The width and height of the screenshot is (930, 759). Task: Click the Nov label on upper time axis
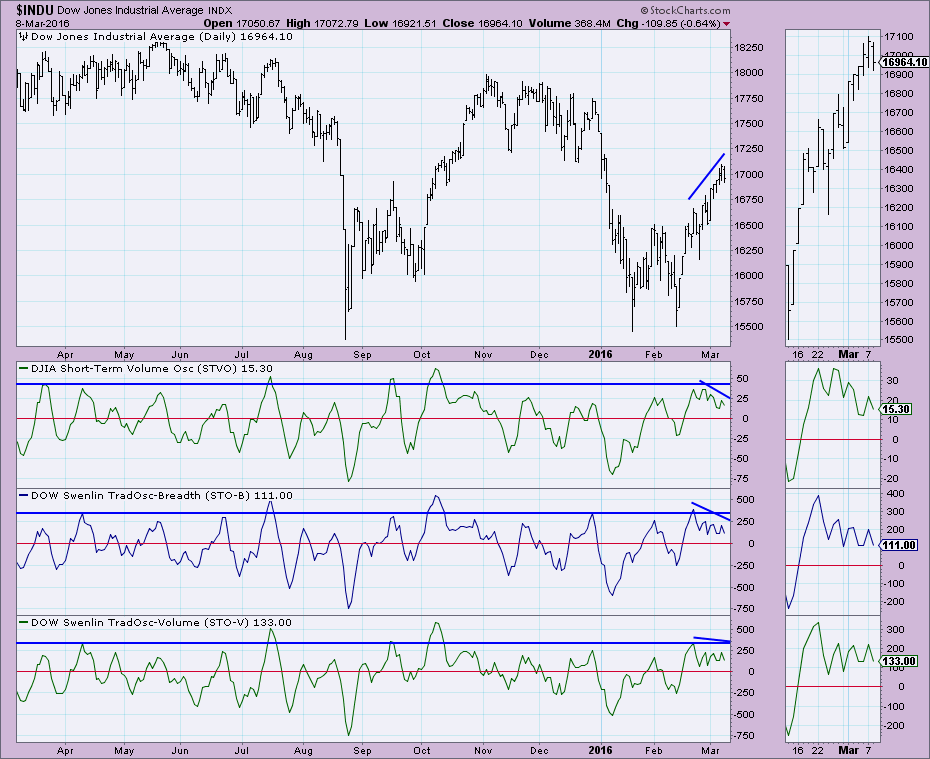(x=483, y=355)
